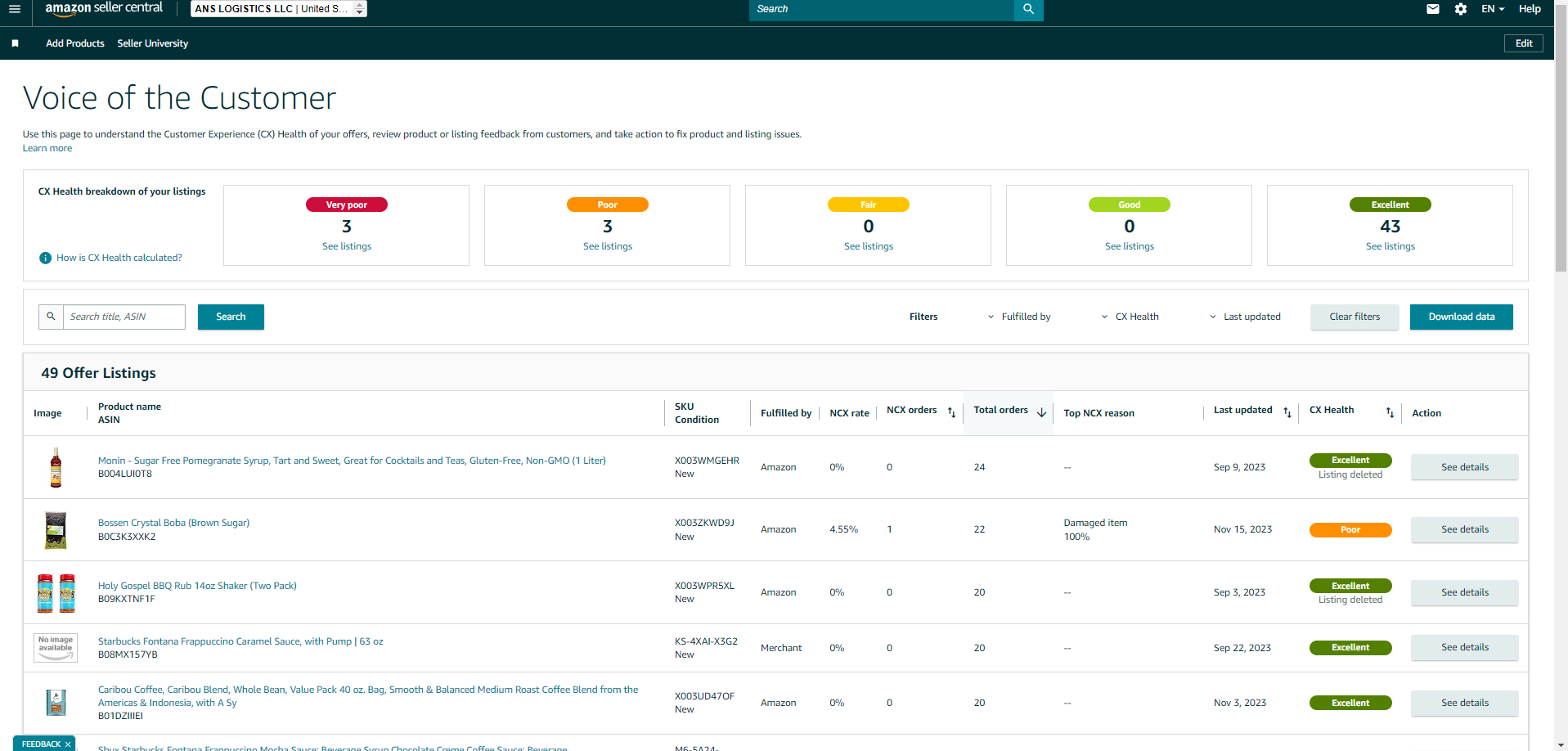Screen dimensions: 1568x751
Task: Open the Monin Sugar Free Pomegranate Syrup link
Action: [352, 461]
